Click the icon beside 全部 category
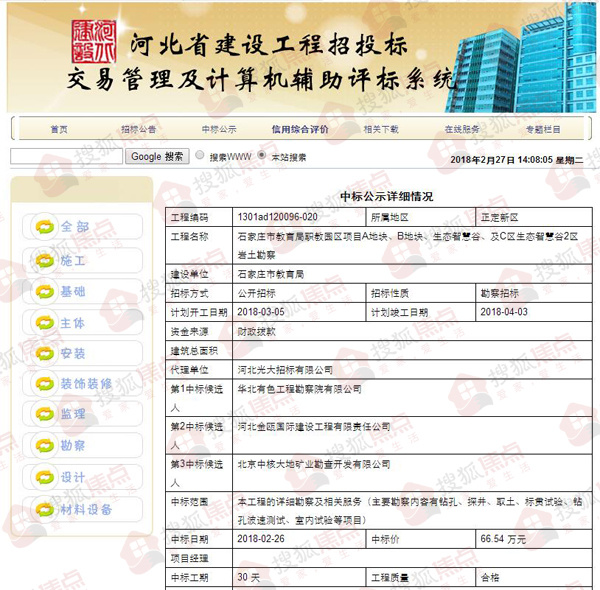 [44, 227]
